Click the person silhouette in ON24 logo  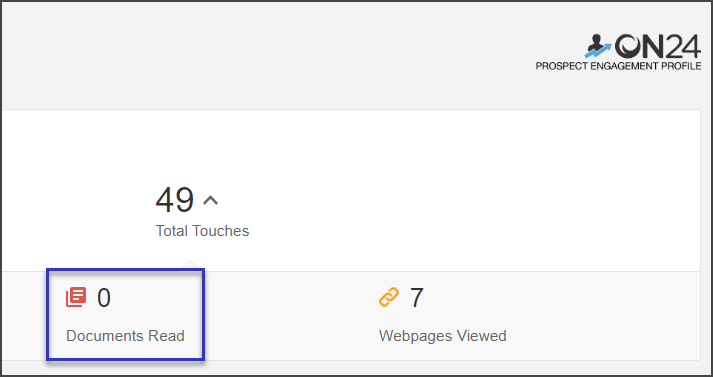(x=593, y=42)
